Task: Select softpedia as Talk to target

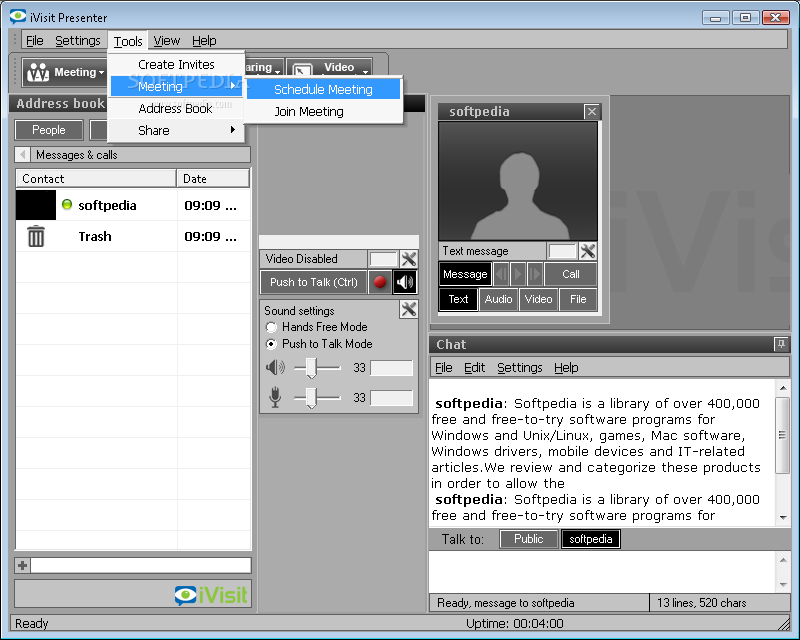Action: (591, 539)
